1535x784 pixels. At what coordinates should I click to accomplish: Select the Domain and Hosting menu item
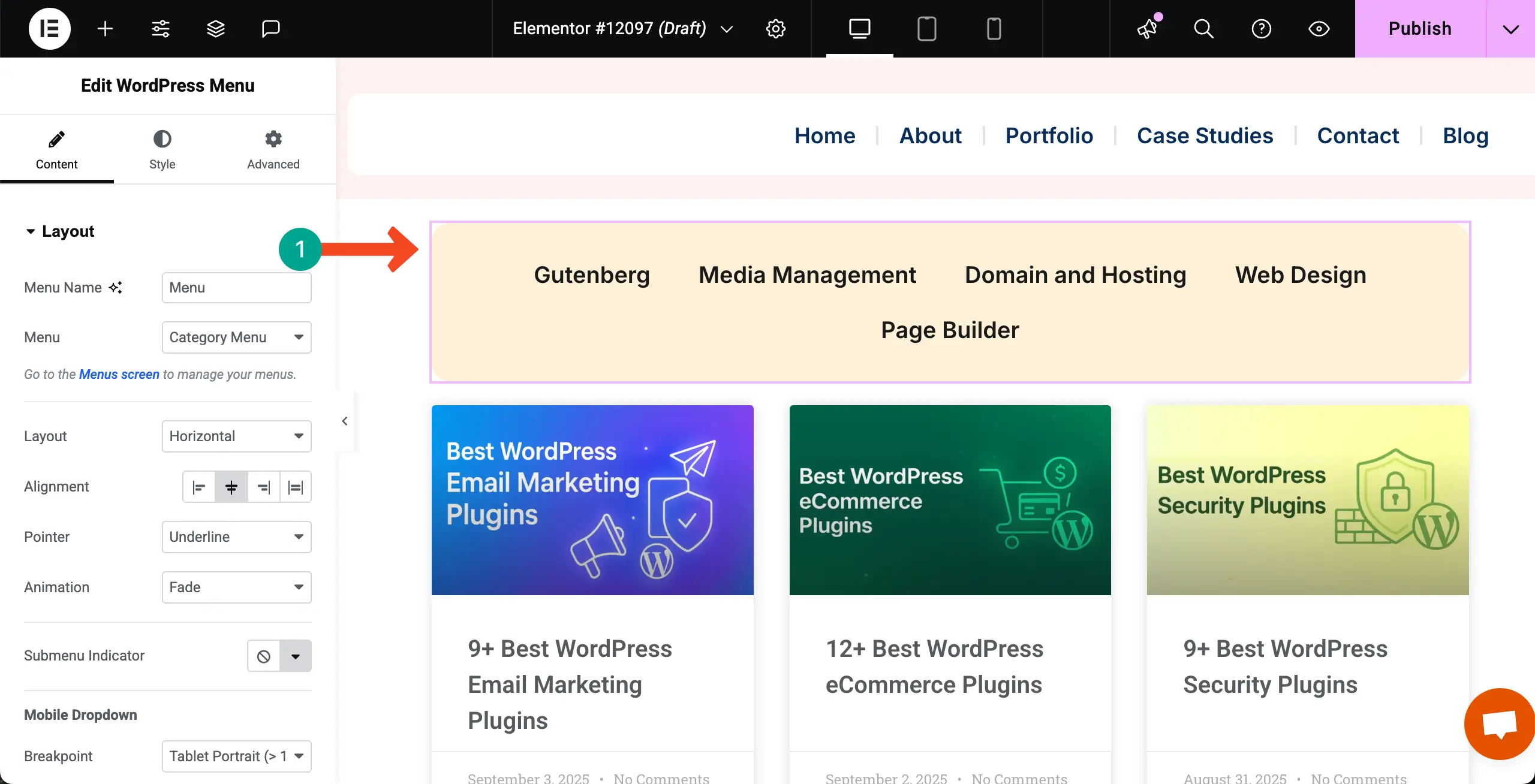click(1076, 275)
